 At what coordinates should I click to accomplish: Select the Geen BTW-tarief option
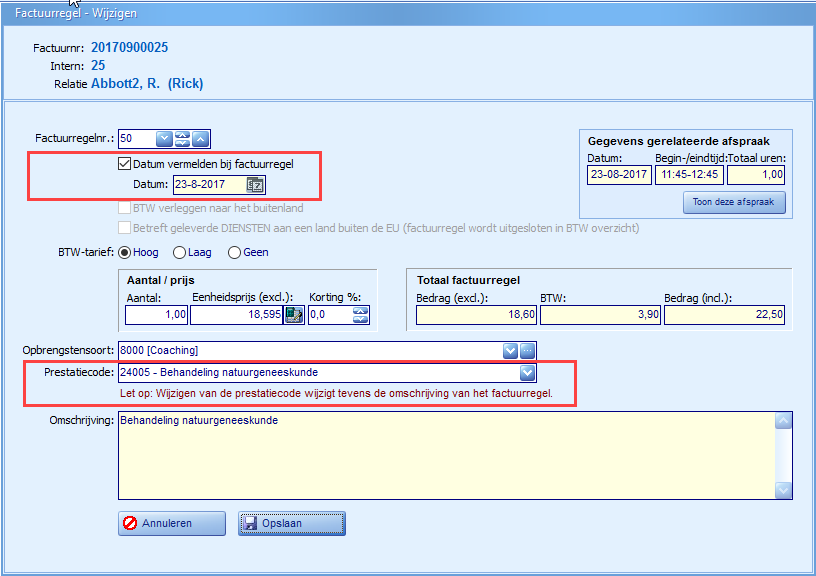pyautogui.click(x=235, y=252)
